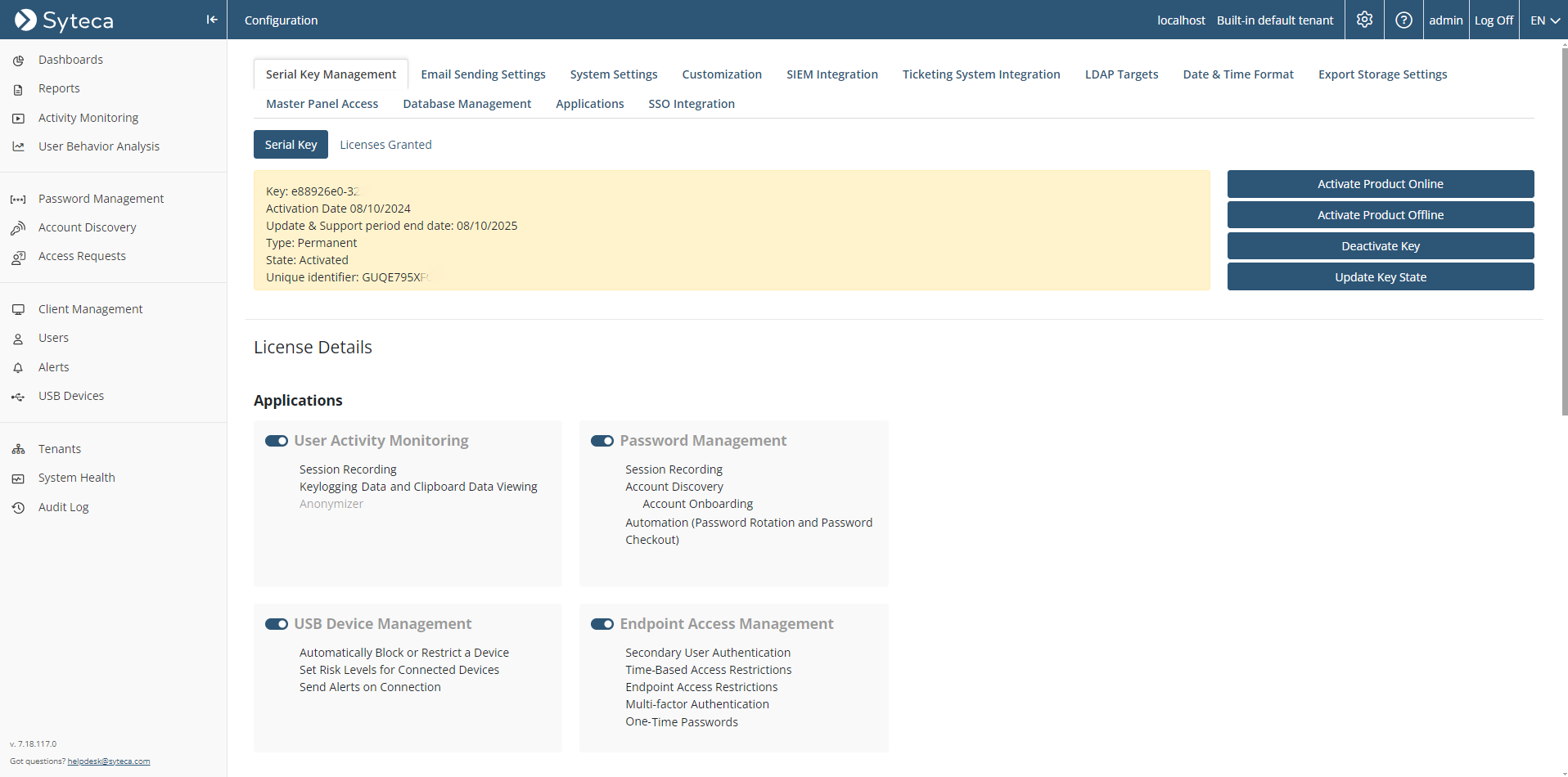Switch to Licenses Granted sub-tab
1568x777 pixels.
pyautogui.click(x=385, y=145)
